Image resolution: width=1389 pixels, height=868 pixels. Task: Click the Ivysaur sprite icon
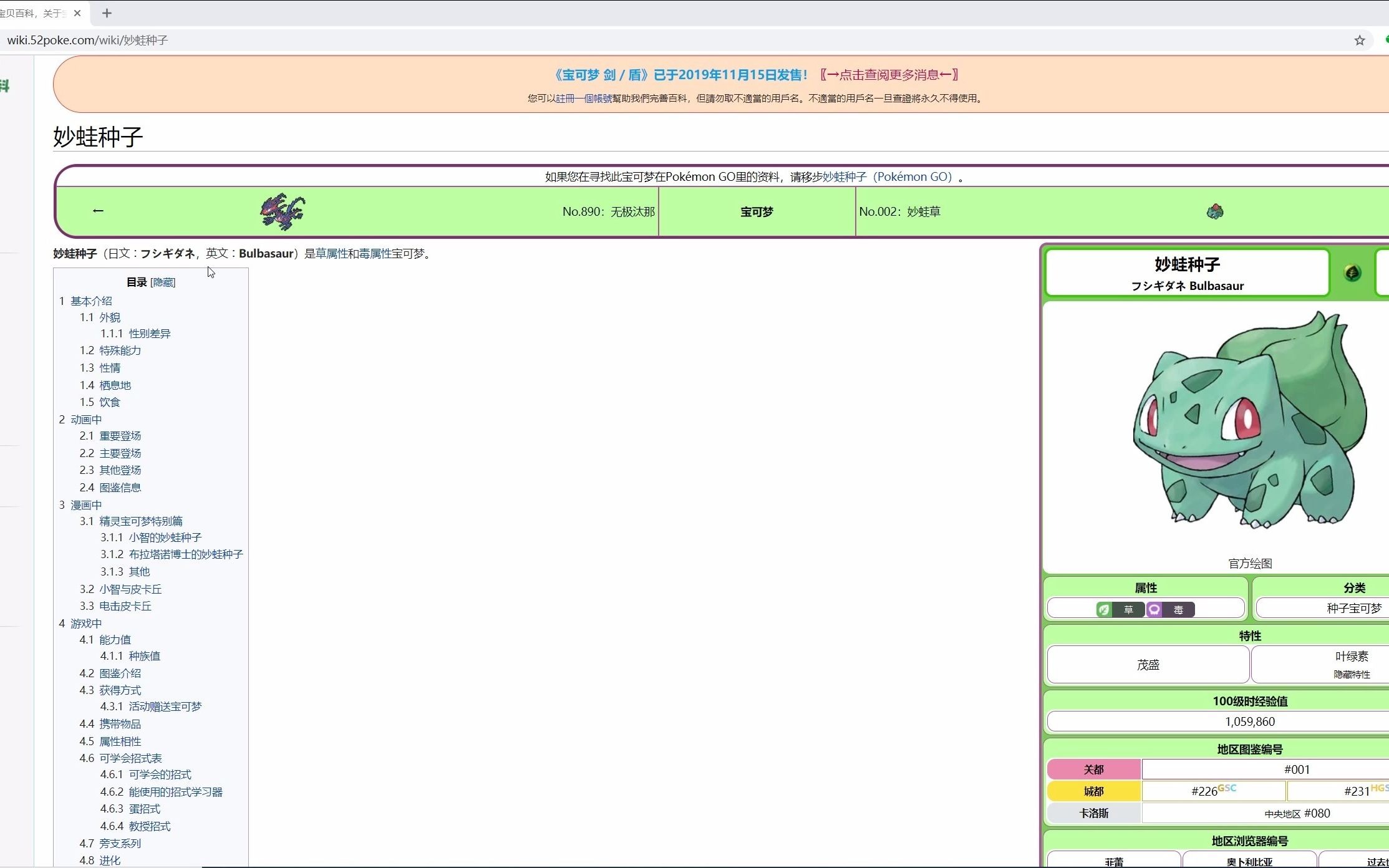[1215, 211]
